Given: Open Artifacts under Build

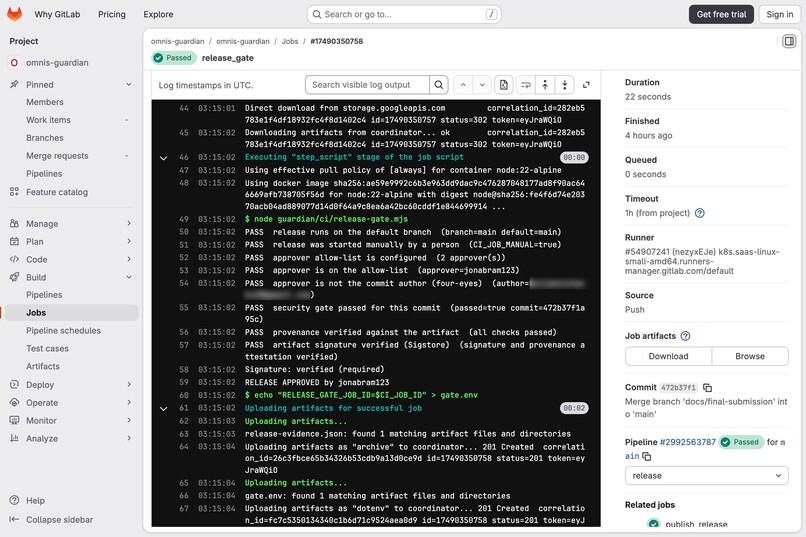Looking at the screenshot, I should [43, 366].
